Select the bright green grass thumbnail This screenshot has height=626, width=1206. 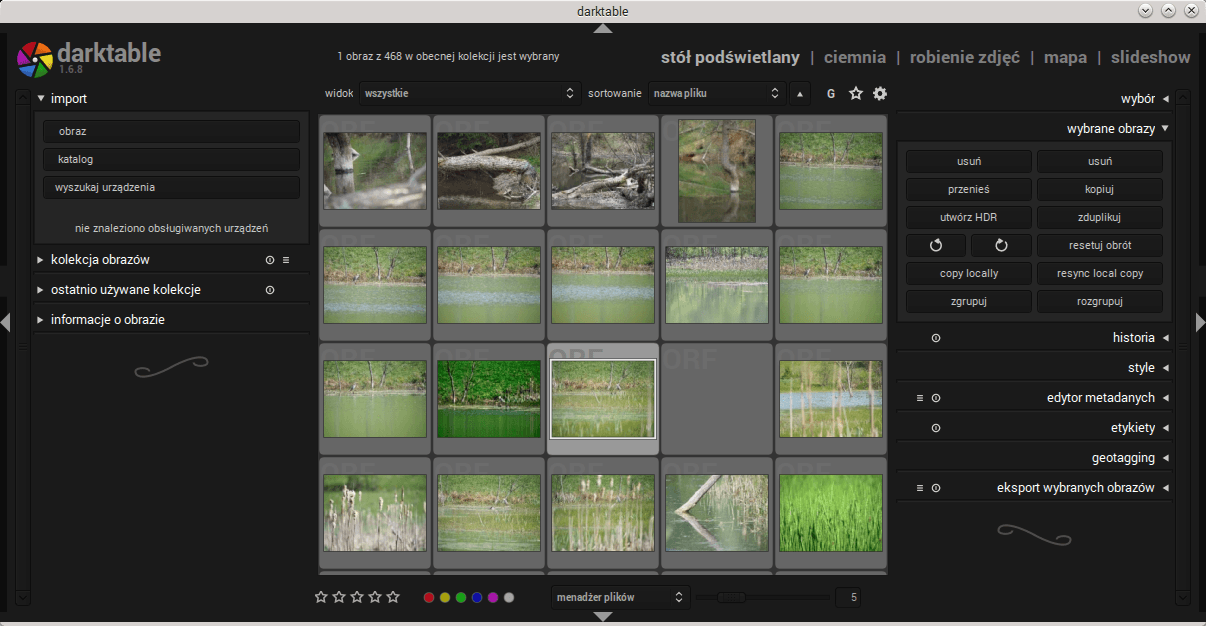click(831, 513)
